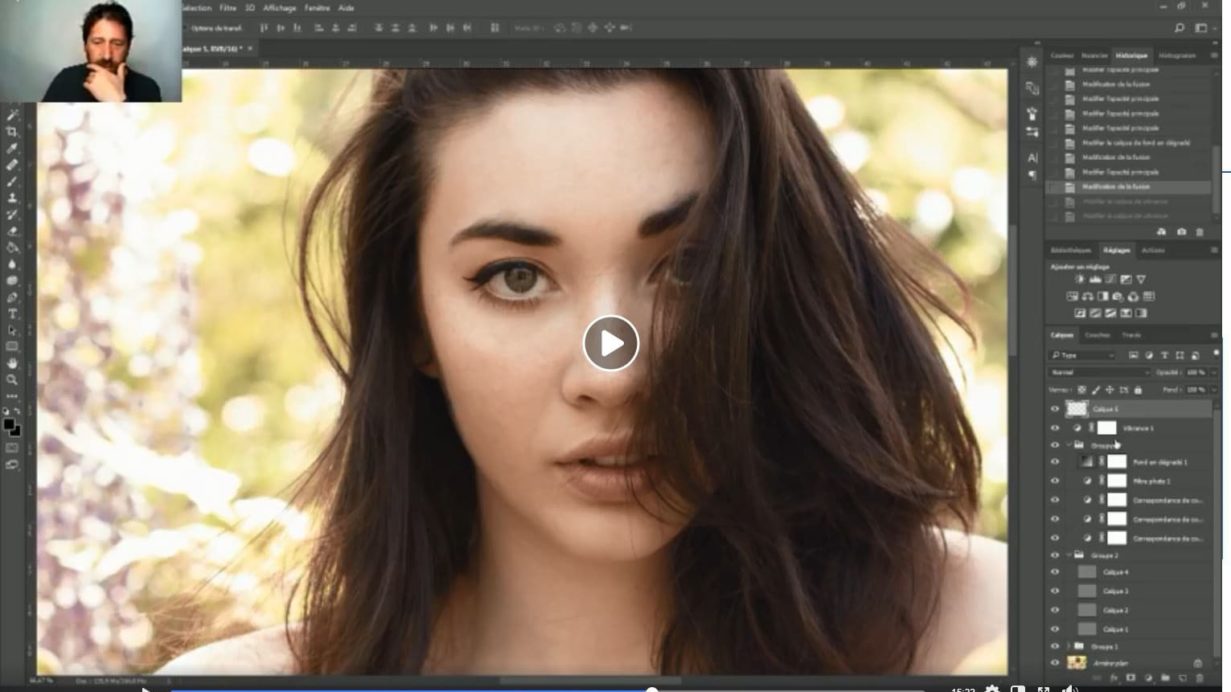This screenshot has width=1231, height=692.
Task: Expand the Groupe 1 layer group
Action: click(x=1068, y=647)
